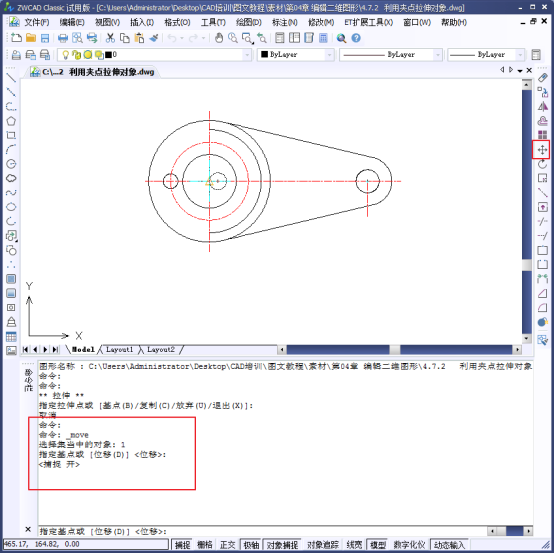Select the Move tool in right toolbar
554x553 pixels.
tap(542, 150)
